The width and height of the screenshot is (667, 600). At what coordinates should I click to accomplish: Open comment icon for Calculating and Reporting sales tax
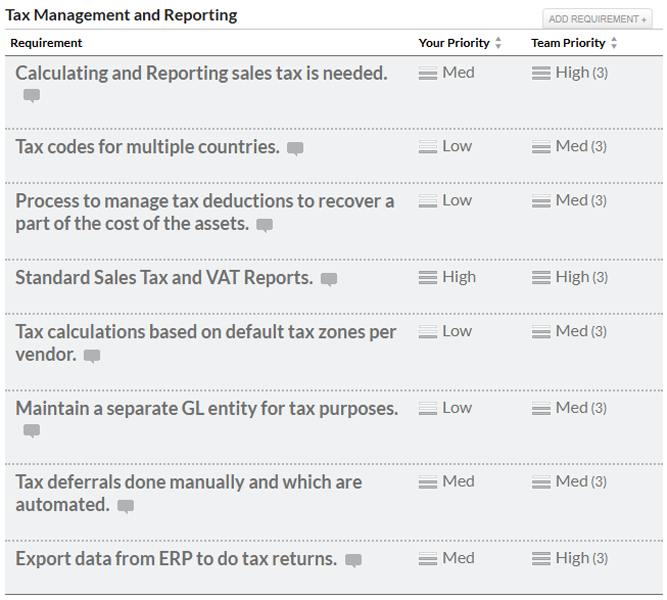[32, 96]
